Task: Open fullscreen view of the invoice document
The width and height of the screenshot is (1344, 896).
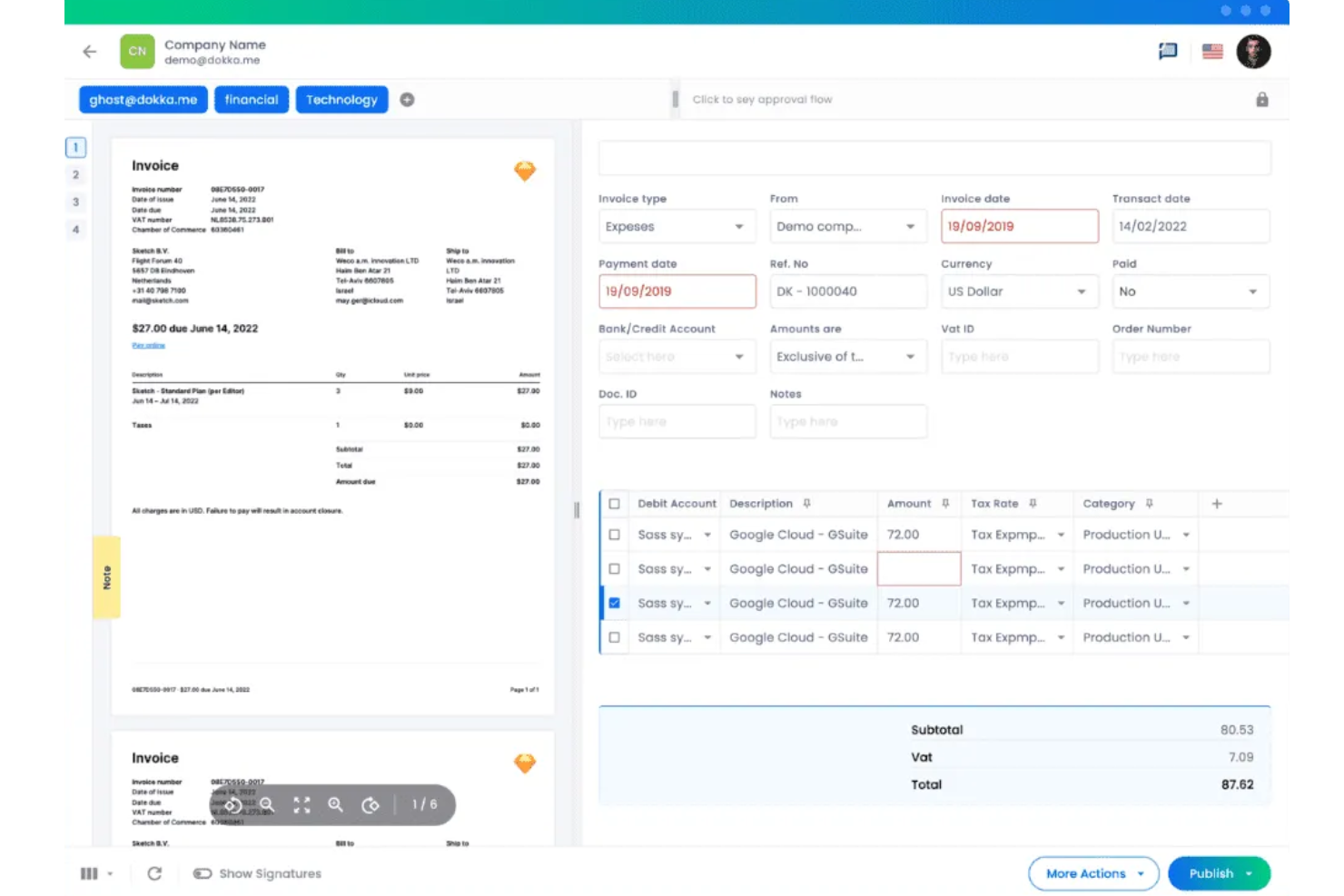Action: tap(302, 804)
